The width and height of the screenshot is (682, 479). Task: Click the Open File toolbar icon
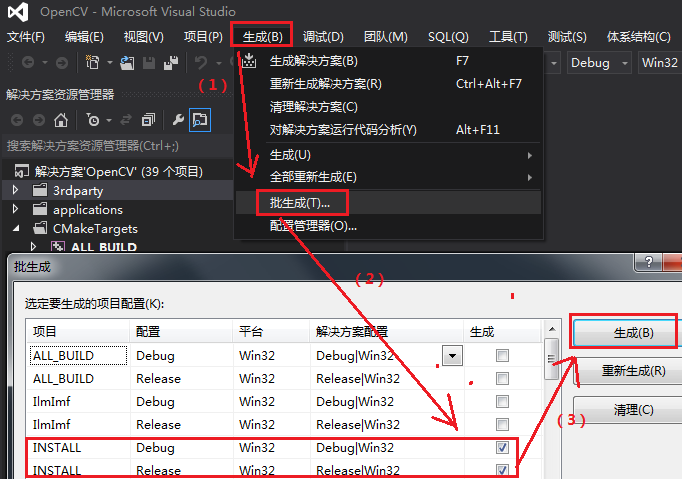(127, 63)
